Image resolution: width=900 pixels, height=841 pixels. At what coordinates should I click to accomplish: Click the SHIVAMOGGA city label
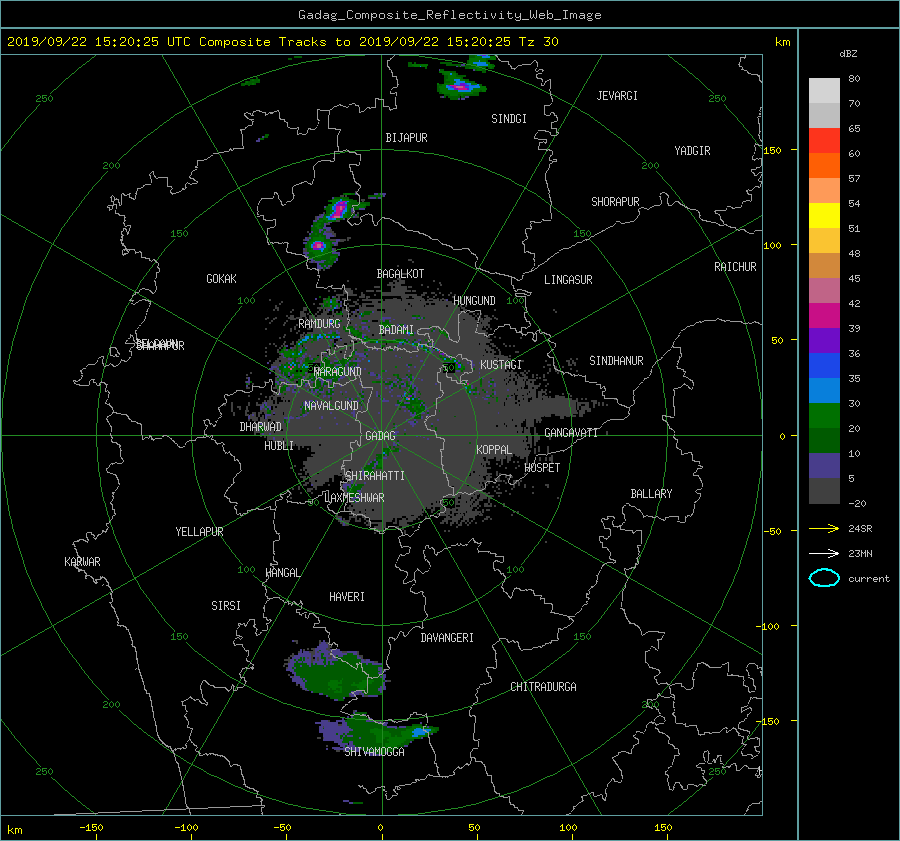tap(374, 752)
